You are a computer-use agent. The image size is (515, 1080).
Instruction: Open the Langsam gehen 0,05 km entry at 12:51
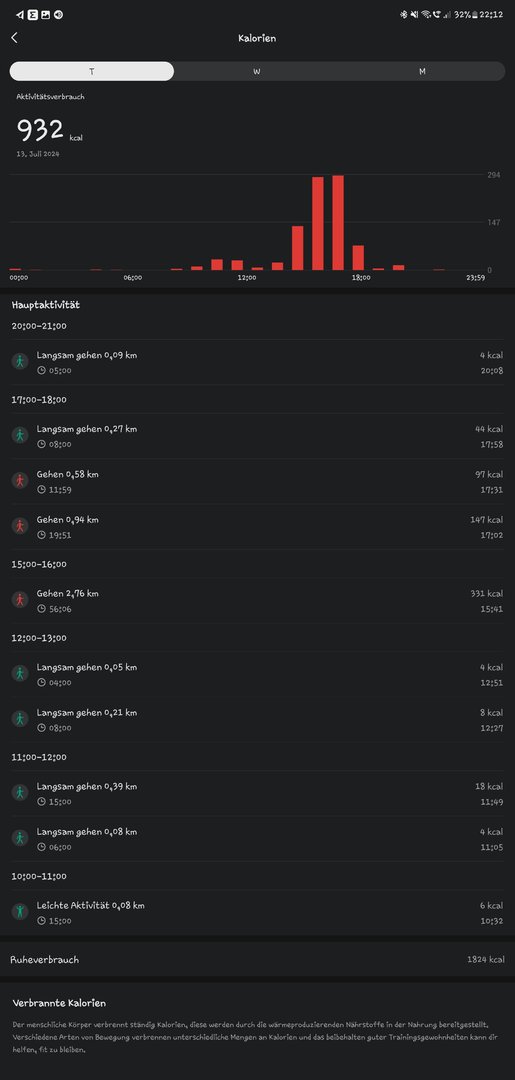coord(258,674)
